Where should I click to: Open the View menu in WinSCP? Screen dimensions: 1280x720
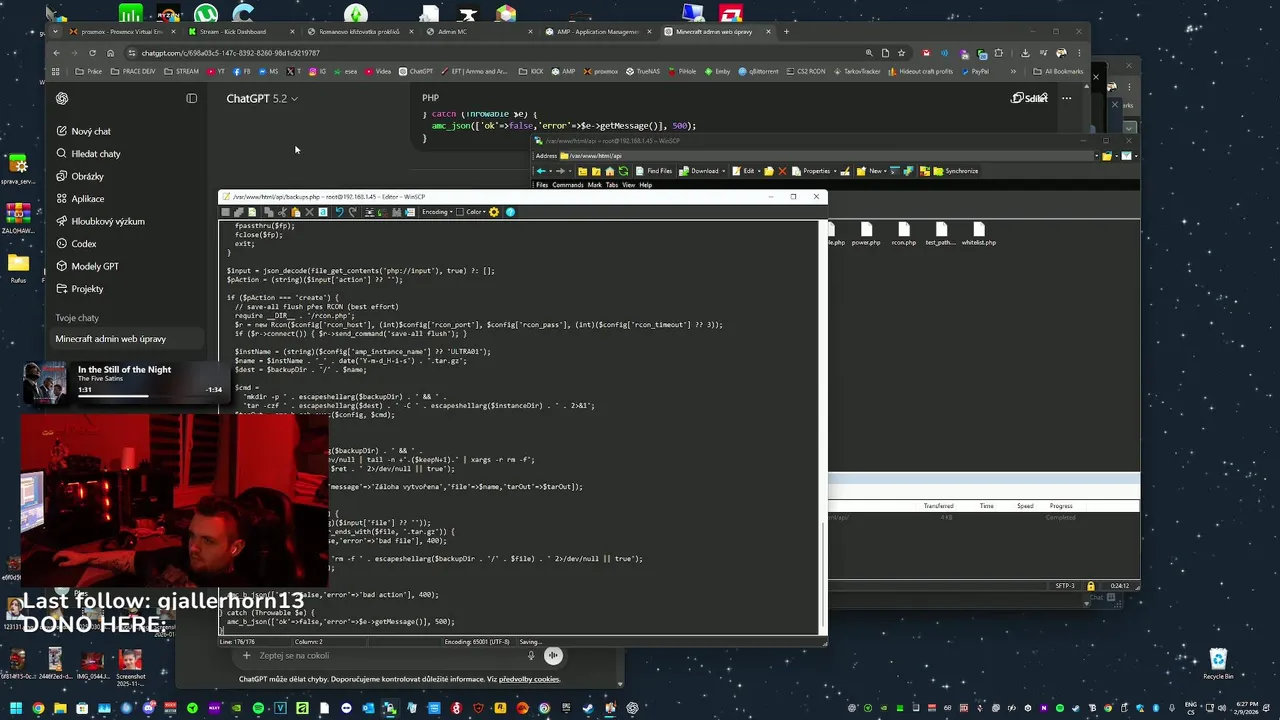click(629, 185)
